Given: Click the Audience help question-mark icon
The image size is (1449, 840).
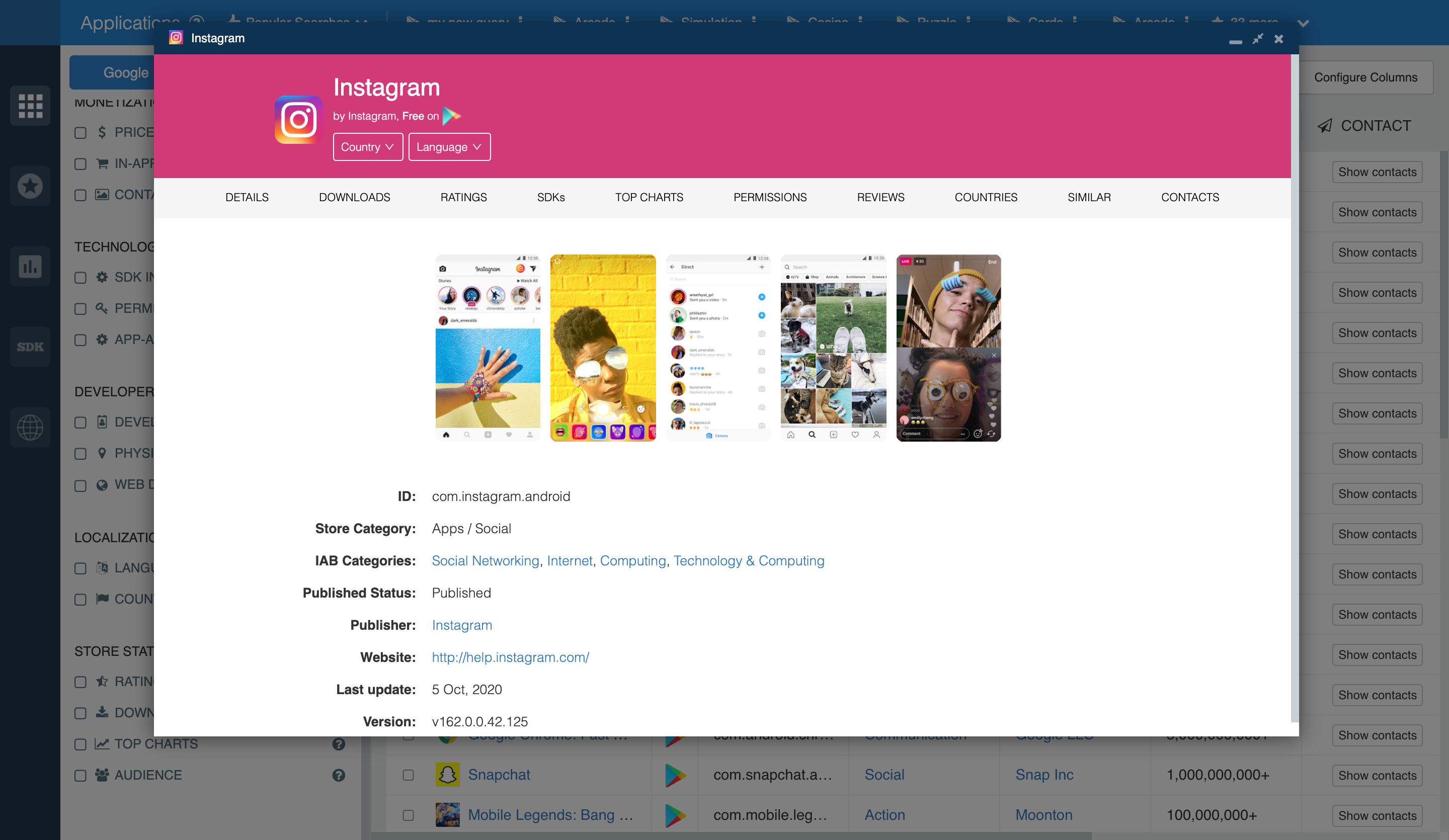Looking at the screenshot, I should pyautogui.click(x=339, y=775).
